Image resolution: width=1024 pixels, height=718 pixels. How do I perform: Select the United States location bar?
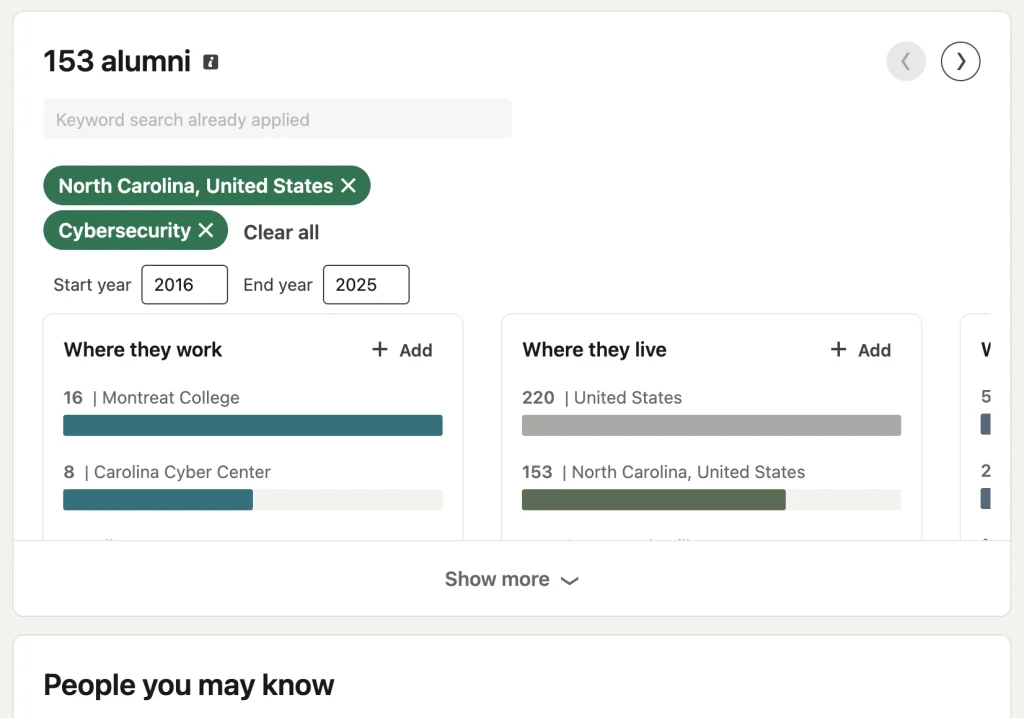point(711,425)
